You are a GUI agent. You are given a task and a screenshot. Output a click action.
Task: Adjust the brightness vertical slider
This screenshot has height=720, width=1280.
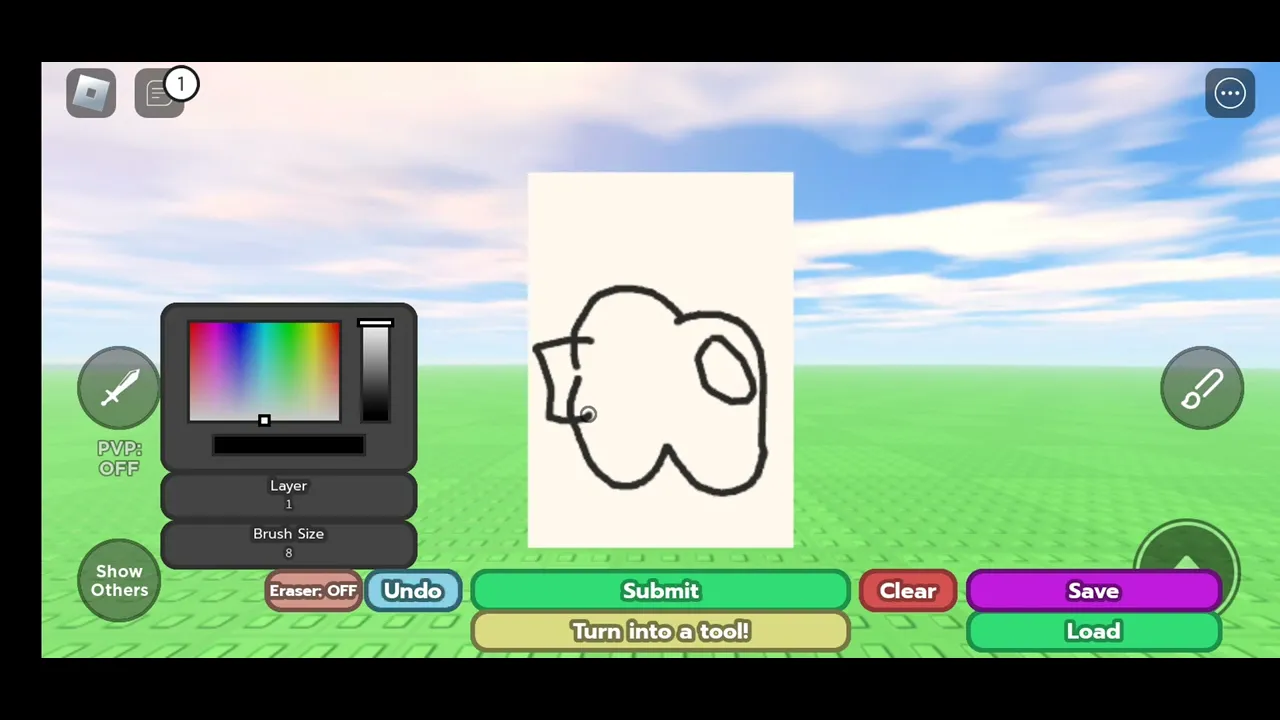click(375, 371)
